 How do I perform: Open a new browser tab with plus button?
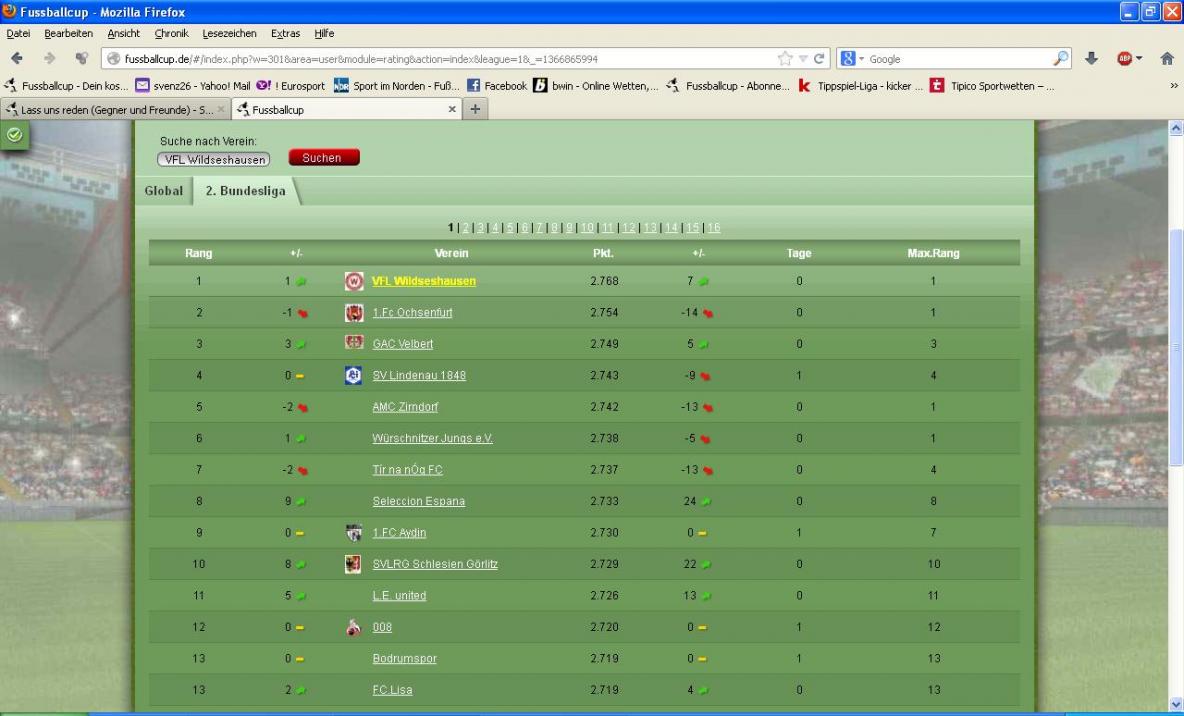[476, 109]
